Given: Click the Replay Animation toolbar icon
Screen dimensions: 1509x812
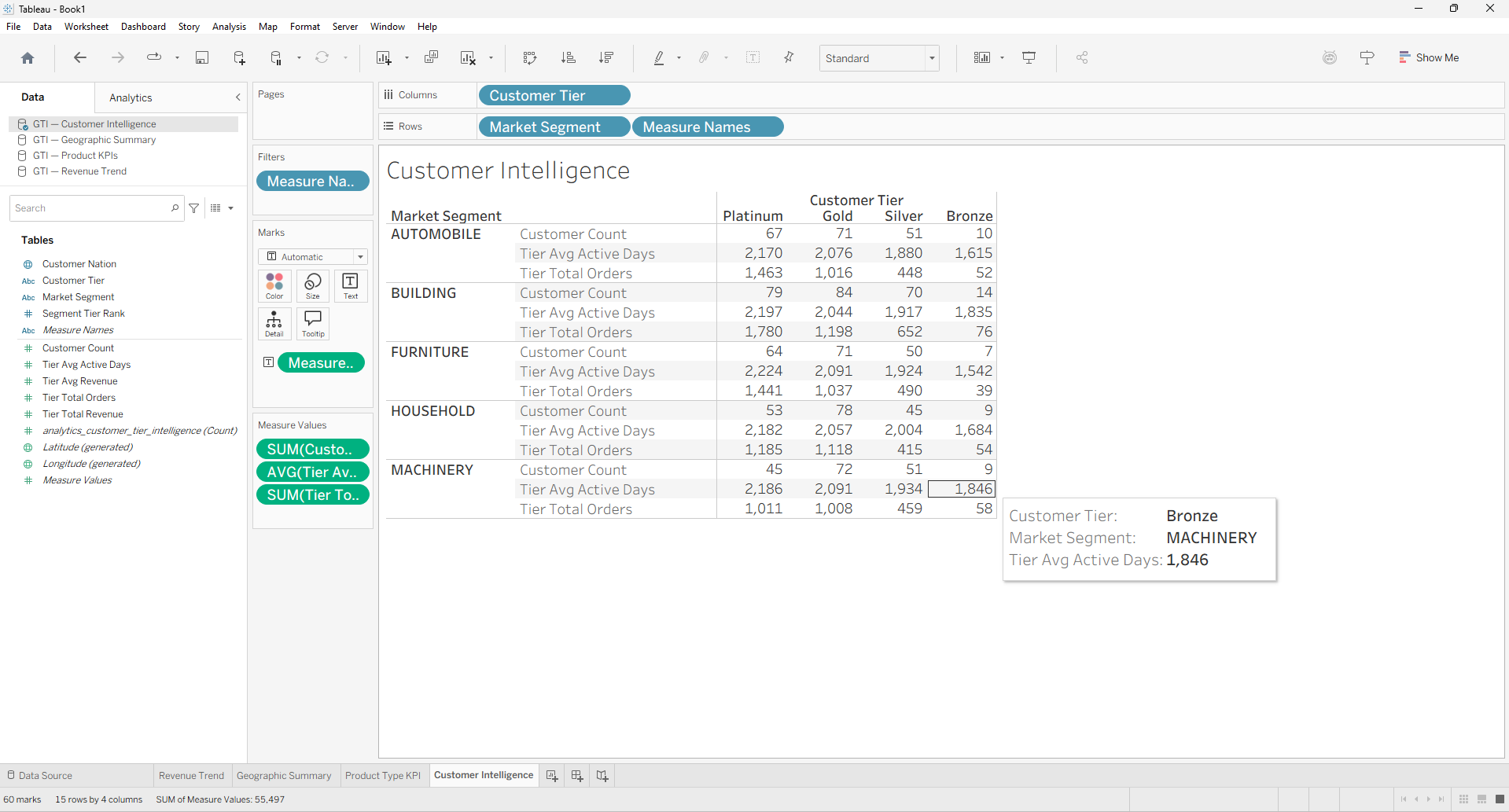Looking at the screenshot, I should [x=154, y=57].
